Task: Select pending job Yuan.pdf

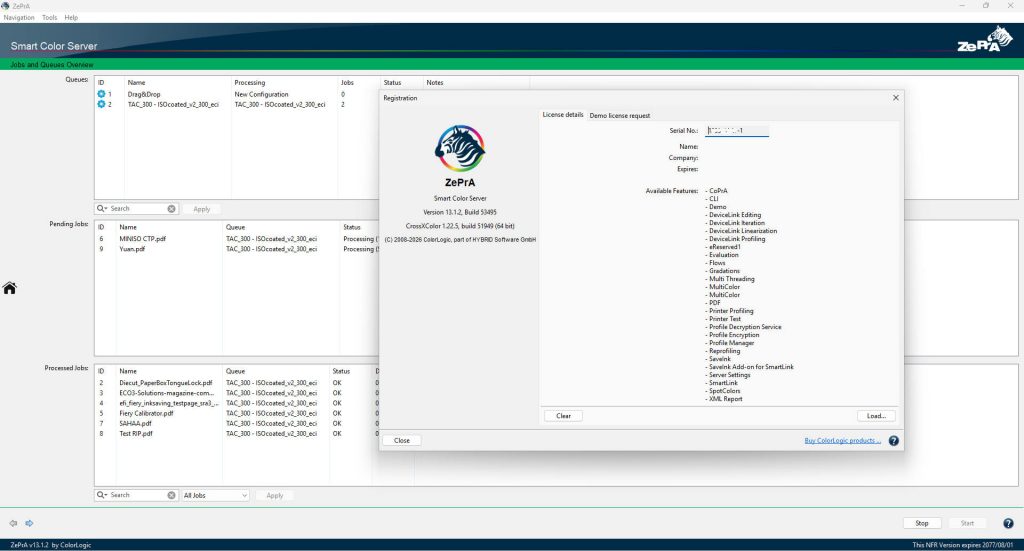Action: point(132,249)
